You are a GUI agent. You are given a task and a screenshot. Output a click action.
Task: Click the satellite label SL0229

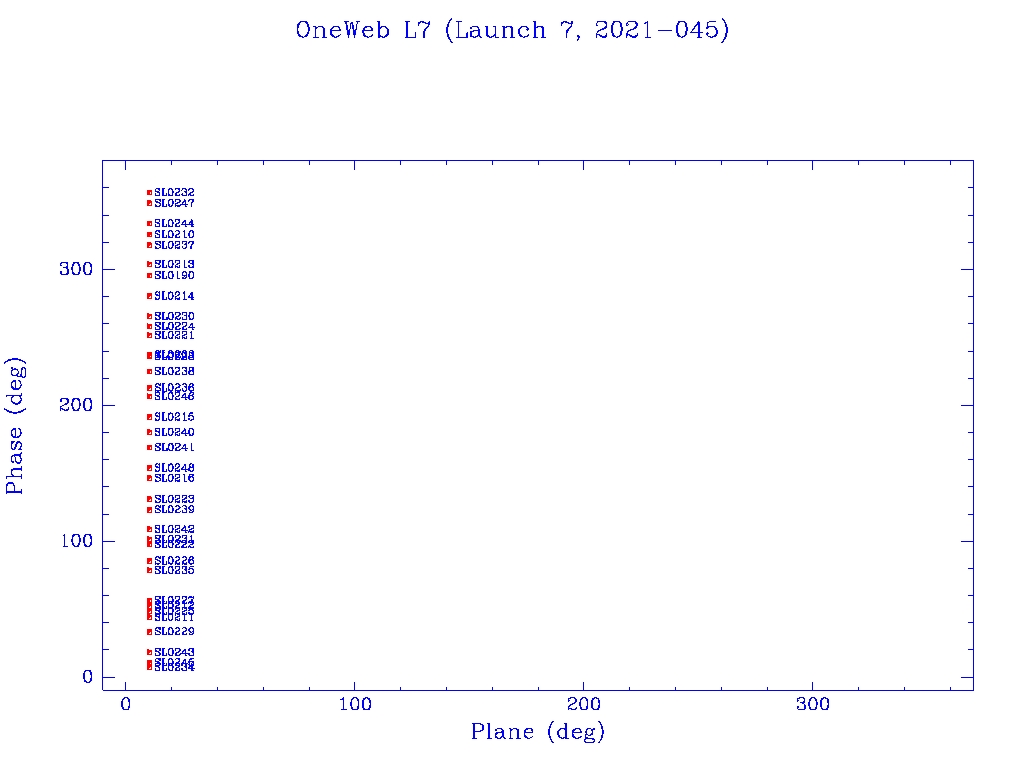click(174, 632)
